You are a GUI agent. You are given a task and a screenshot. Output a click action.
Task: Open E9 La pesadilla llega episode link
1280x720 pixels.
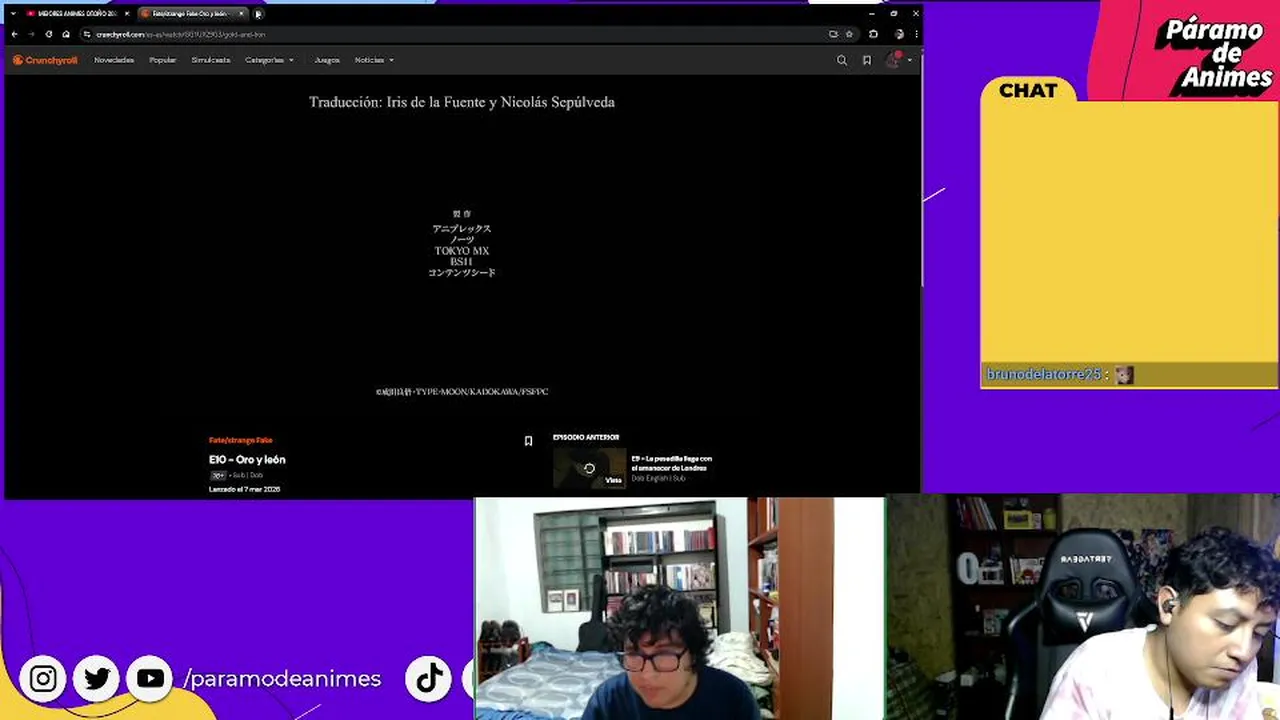[671, 463]
